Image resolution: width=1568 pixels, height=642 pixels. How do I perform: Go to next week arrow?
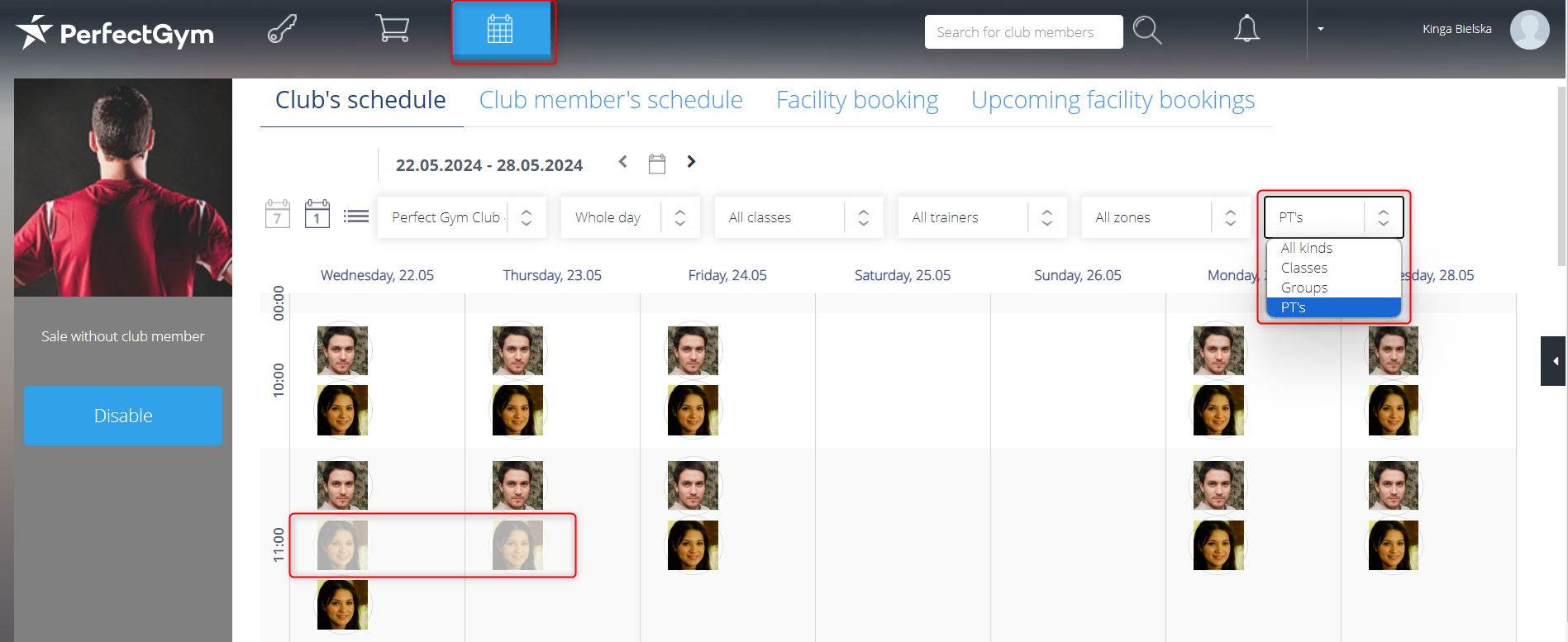[x=691, y=162]
